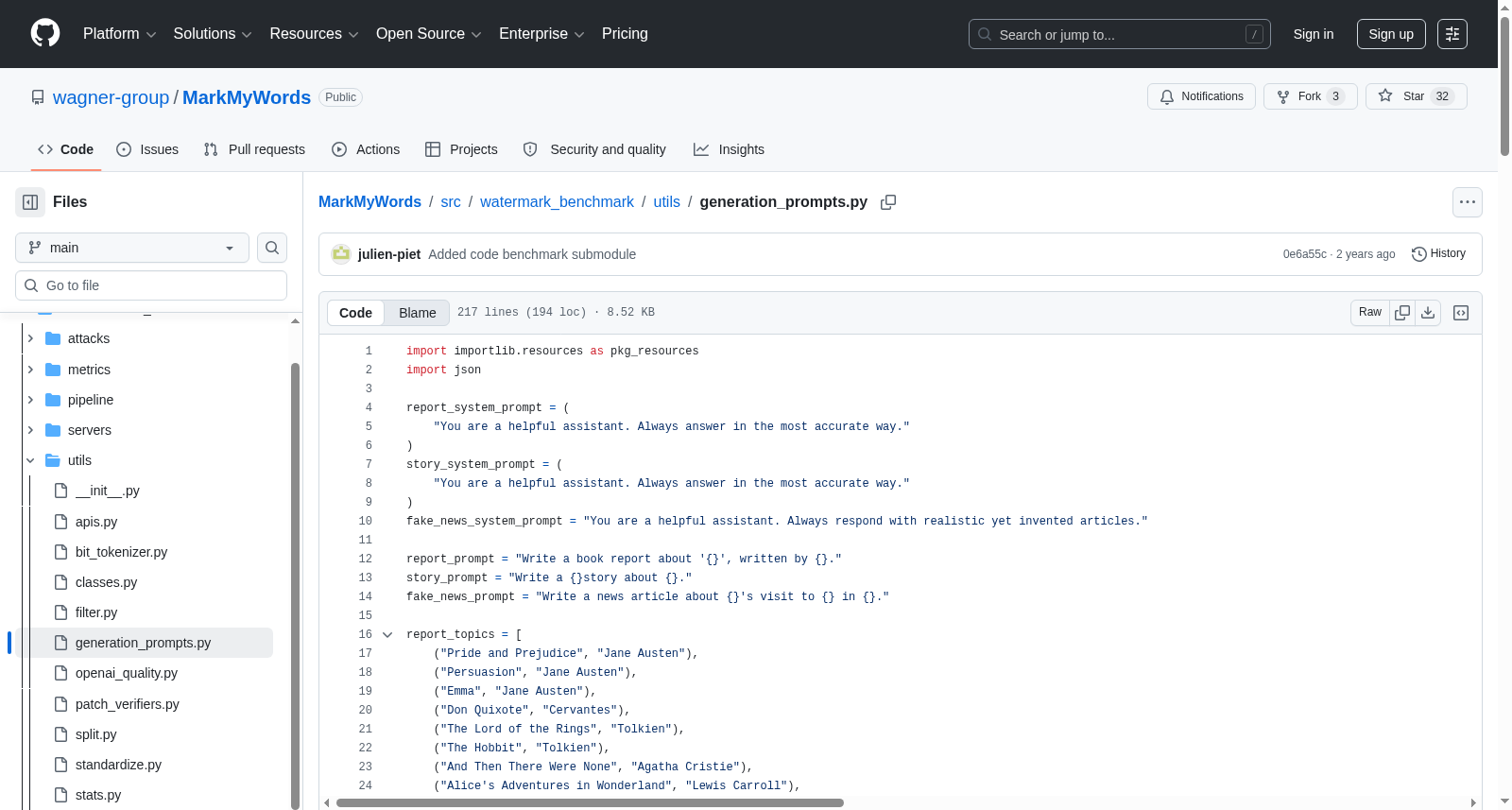1512x810 pixels.
Task: Copy raw file contents icon
Action: (x=1402, y=313)
